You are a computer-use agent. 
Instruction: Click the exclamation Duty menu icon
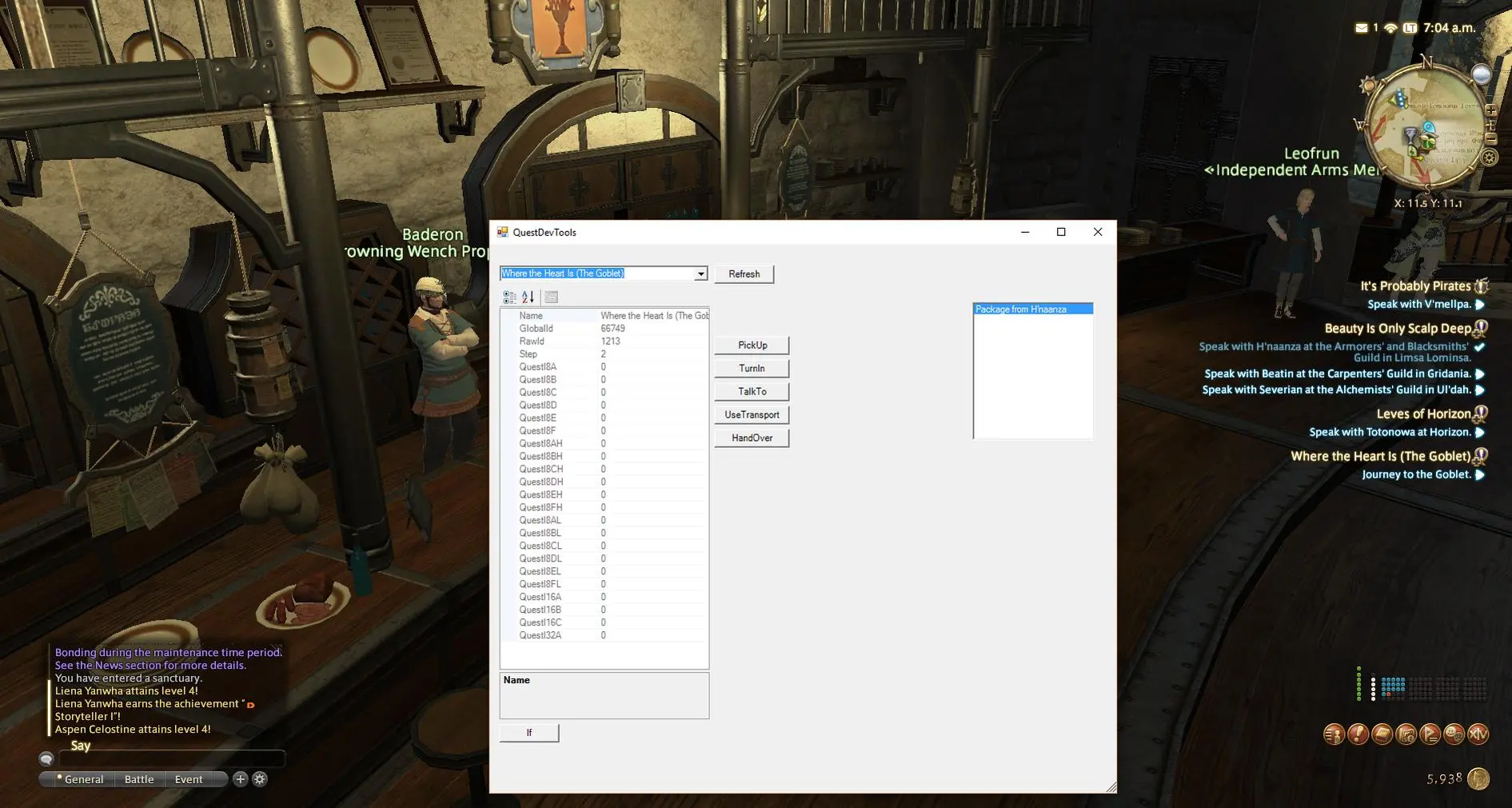(1358, 734)
